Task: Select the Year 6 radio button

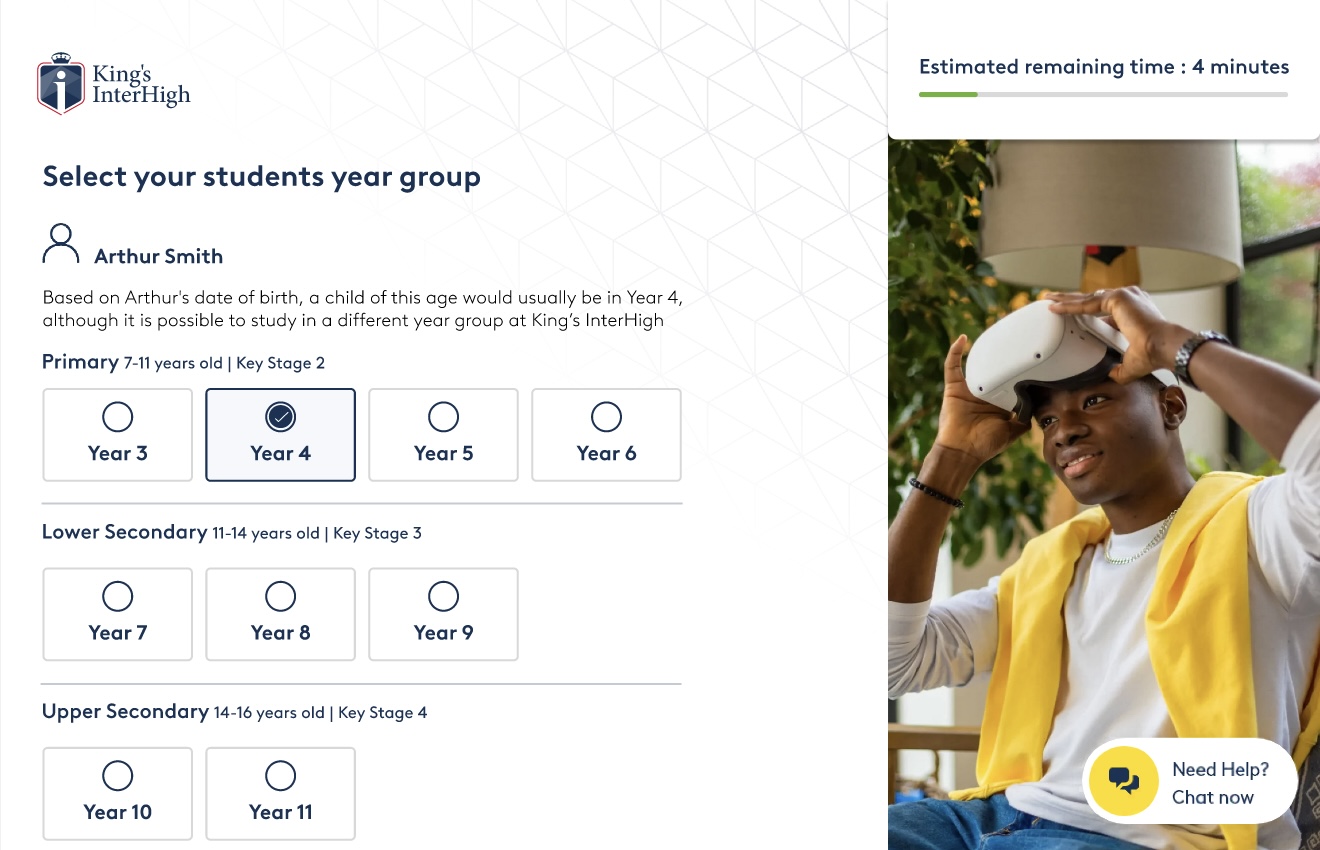Action: [x=606, y=417]
